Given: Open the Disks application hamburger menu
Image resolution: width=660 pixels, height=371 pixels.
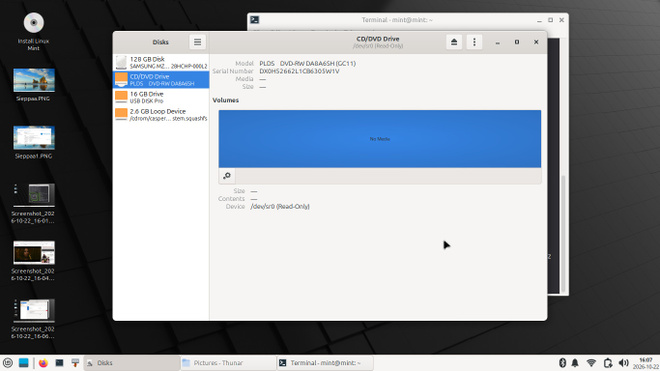Looking at the screenshot, I should [x=197, y=42].
